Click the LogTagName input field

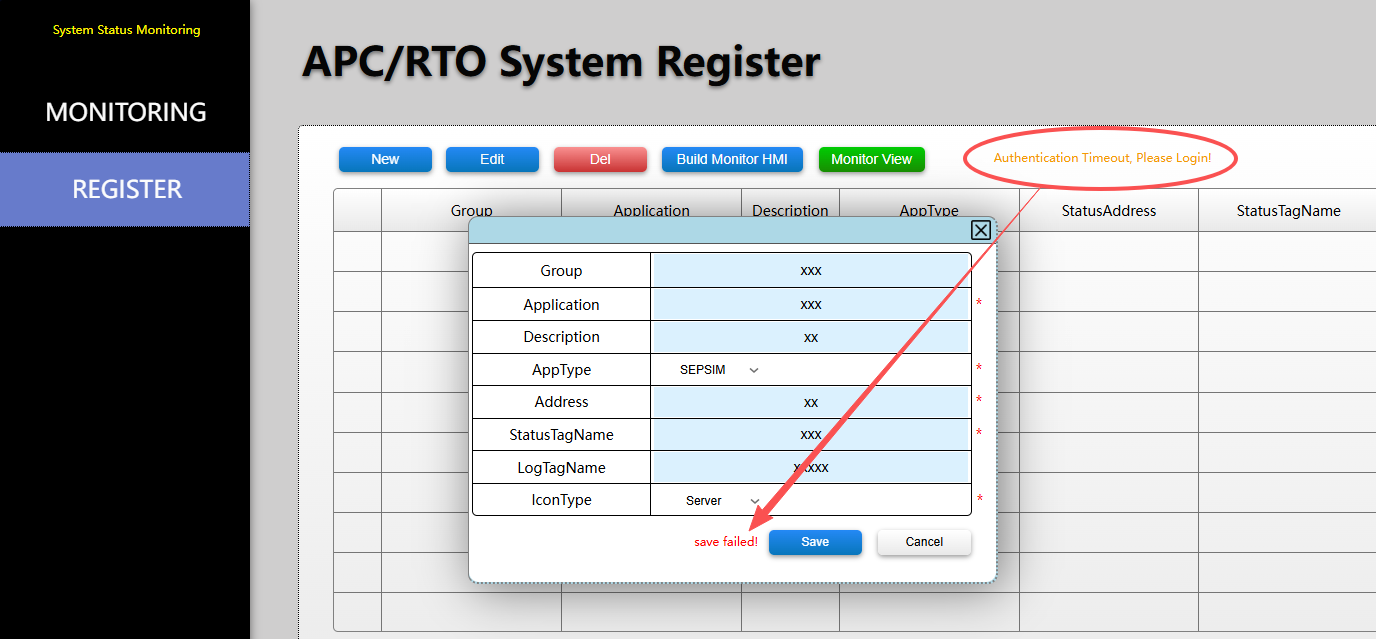810,467
